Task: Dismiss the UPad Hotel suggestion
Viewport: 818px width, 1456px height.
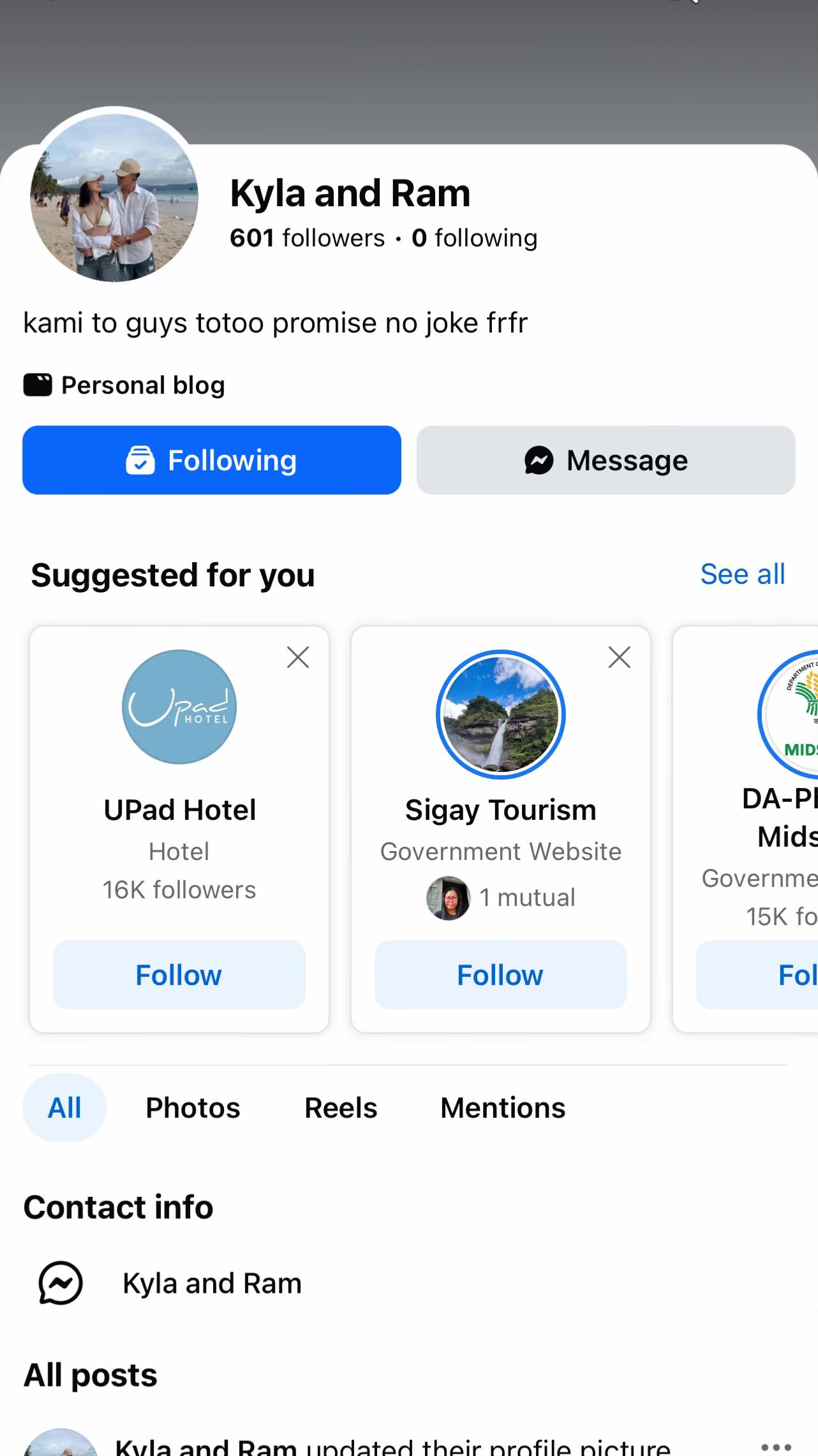Action: tap(298, 657)
